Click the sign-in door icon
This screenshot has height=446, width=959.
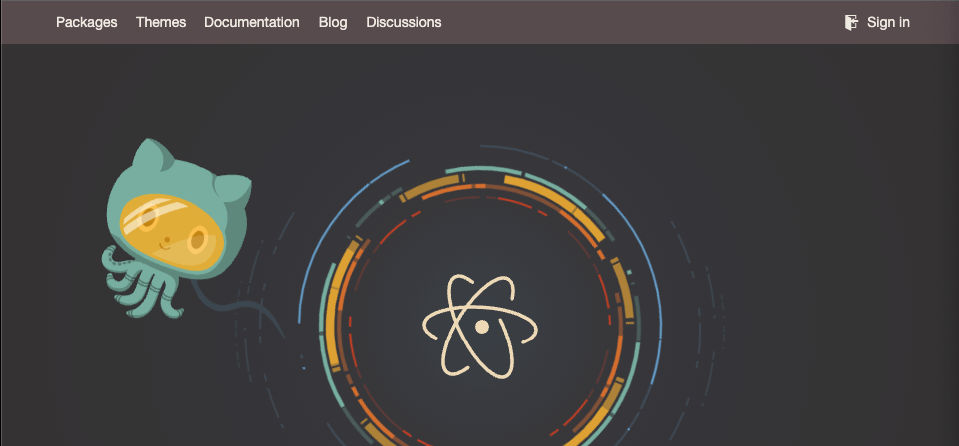[851, 23]
